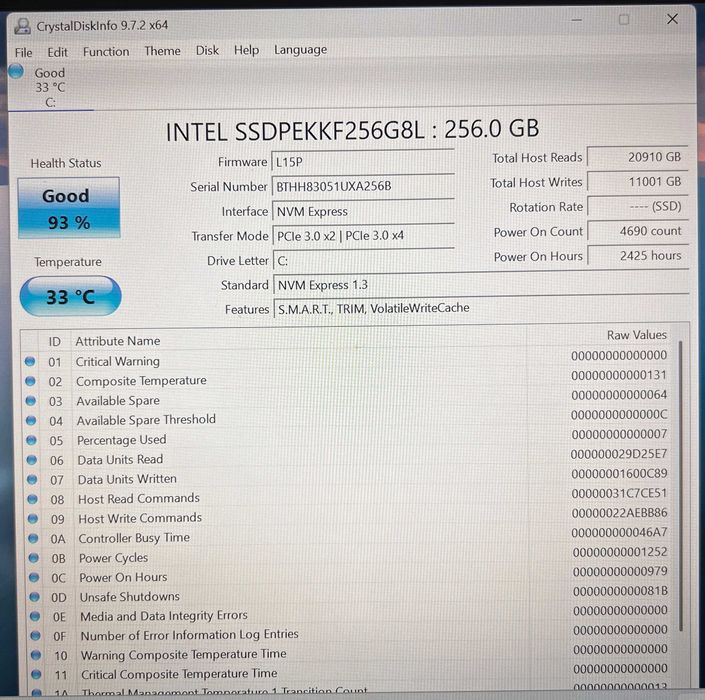Click the Attribute Name column header
This screenshot has width=705, height=700.
tap(118, 341)
